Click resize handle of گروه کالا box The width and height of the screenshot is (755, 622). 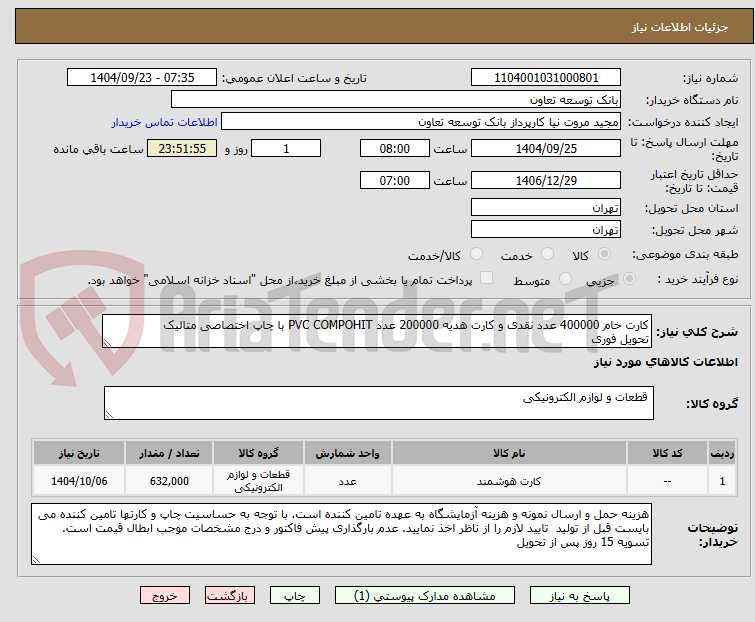pyautogui.click(x=109, y=415)
